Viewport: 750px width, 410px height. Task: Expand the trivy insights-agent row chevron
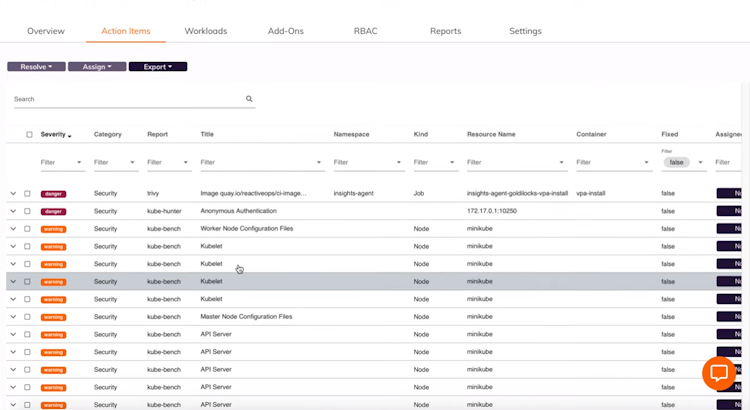[x=13, y=193]
